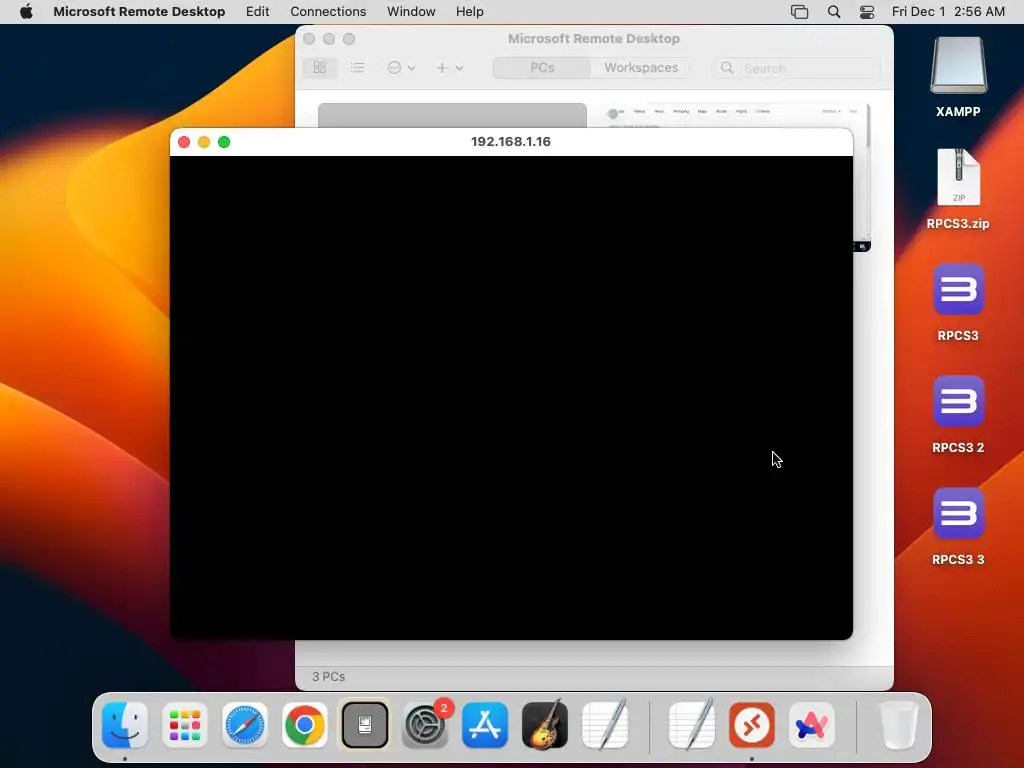
Task: Open GarageBand from the Dock
Action: tap(545, 725)
